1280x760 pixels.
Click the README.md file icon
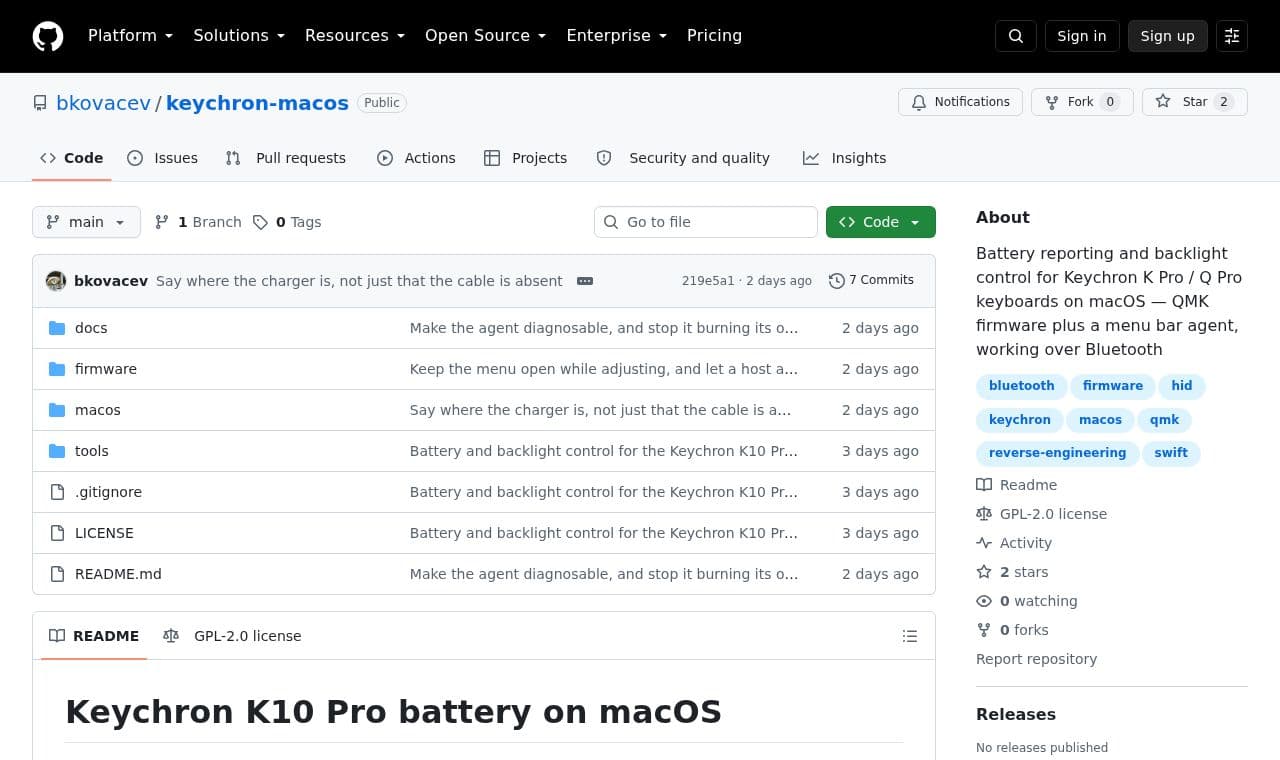click(57, 574)
